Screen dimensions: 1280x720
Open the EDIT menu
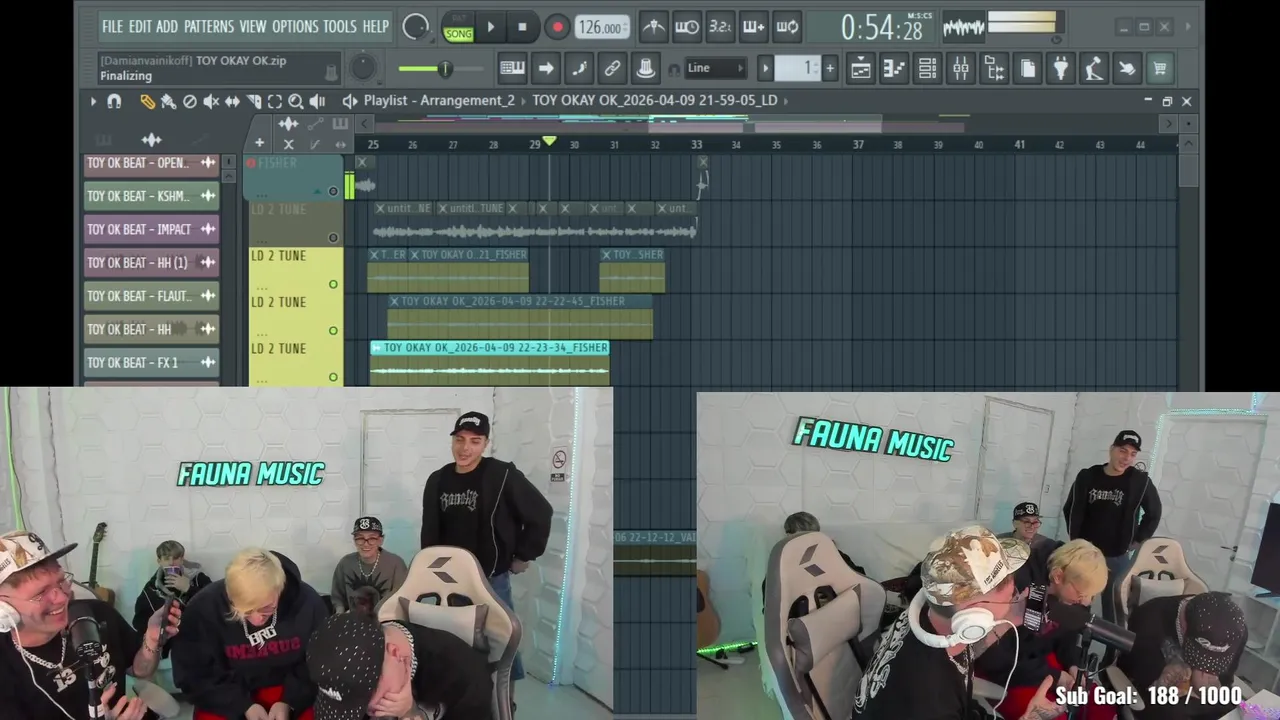pos(140,27)
